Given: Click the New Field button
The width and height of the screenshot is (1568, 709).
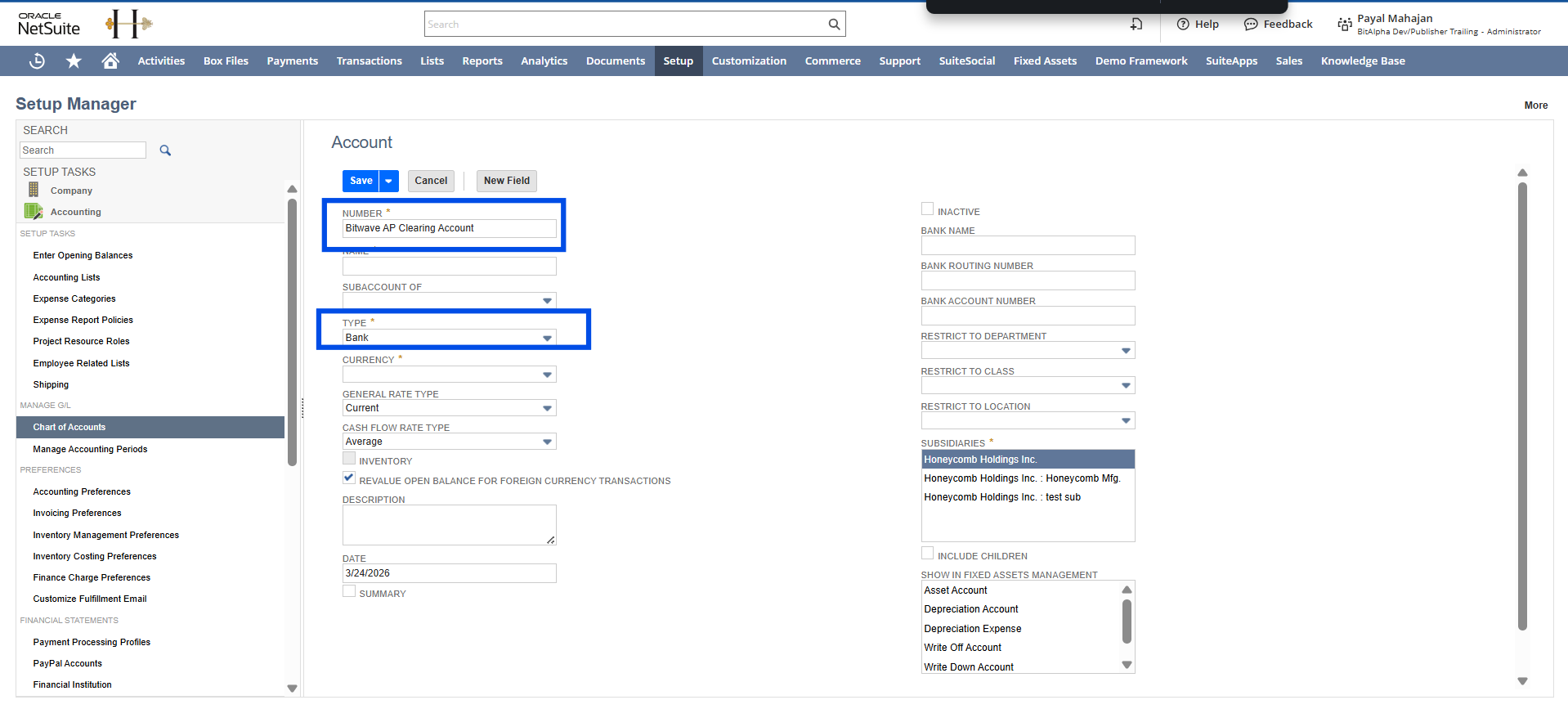Looking at the screenshot, I should click(506, 181).
